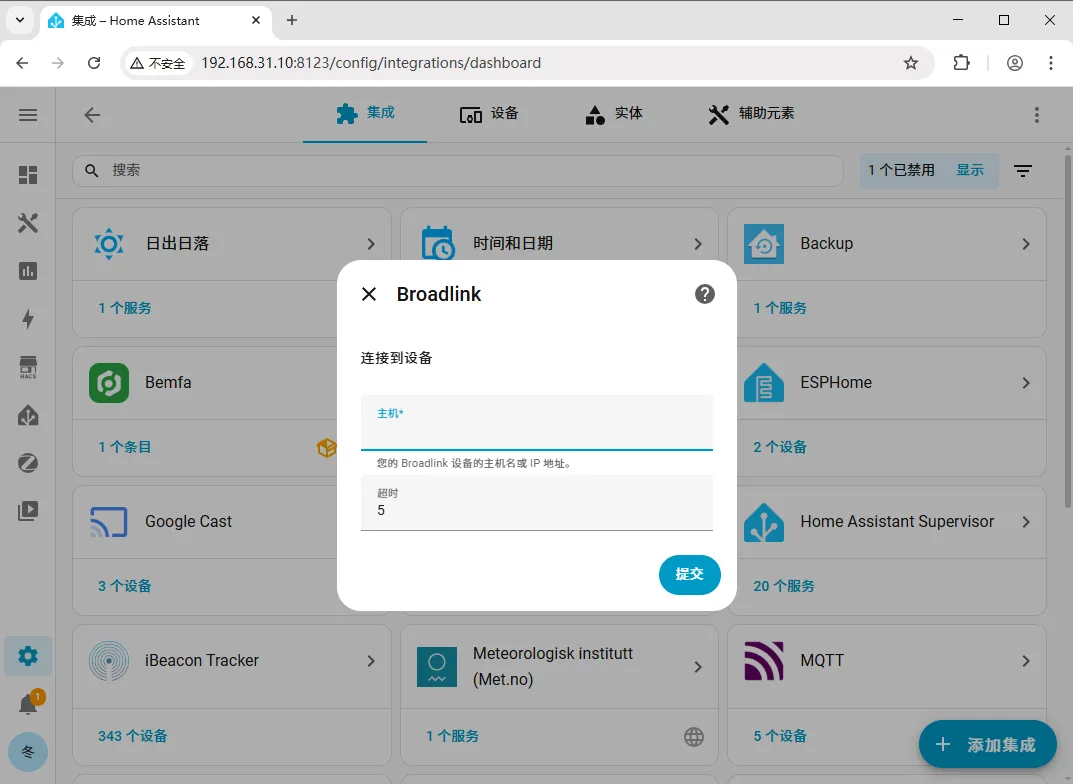Open the media library sidebar icon
Image resolution: width=1073 pixels, height=784 pixels.
coord(28,511)
